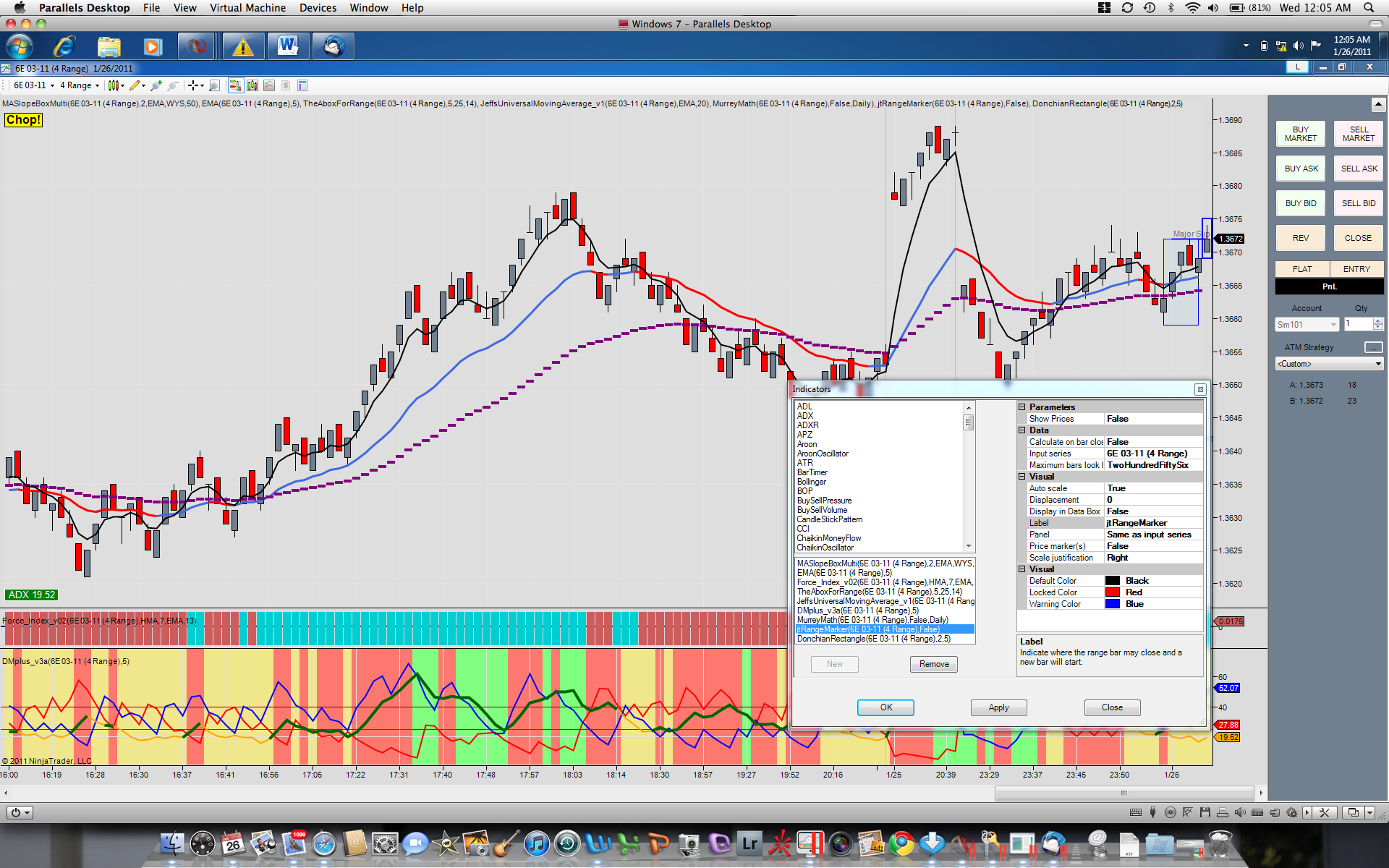The height and width of the screenshot is (868, 1389).
Task: Open Google Chrome in the Mac dock
Action: [x=901, y=843]
